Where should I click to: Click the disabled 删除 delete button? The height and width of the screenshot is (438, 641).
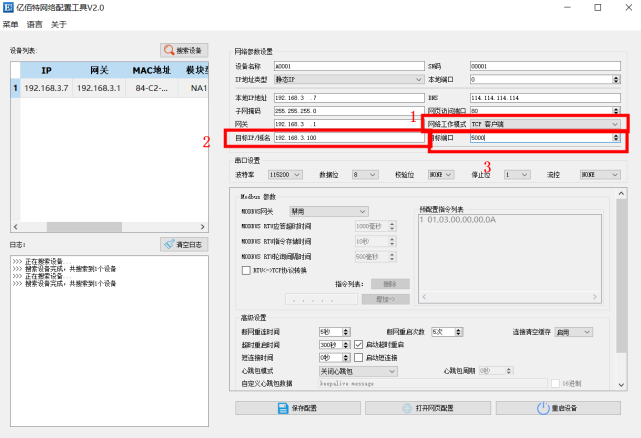click(x=390, y=284)
